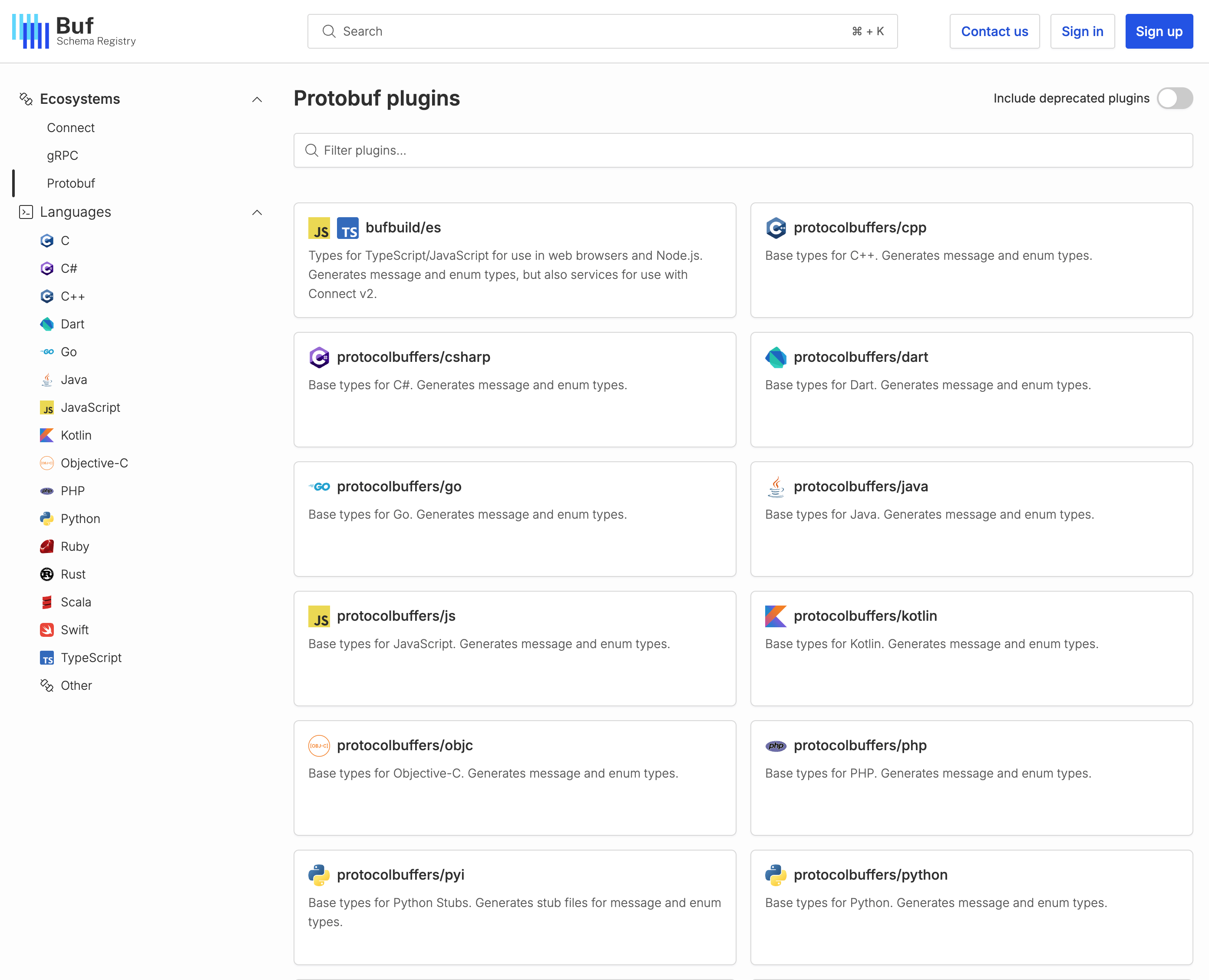Open the gRPC ecosystem page

[x=63, y=155]
